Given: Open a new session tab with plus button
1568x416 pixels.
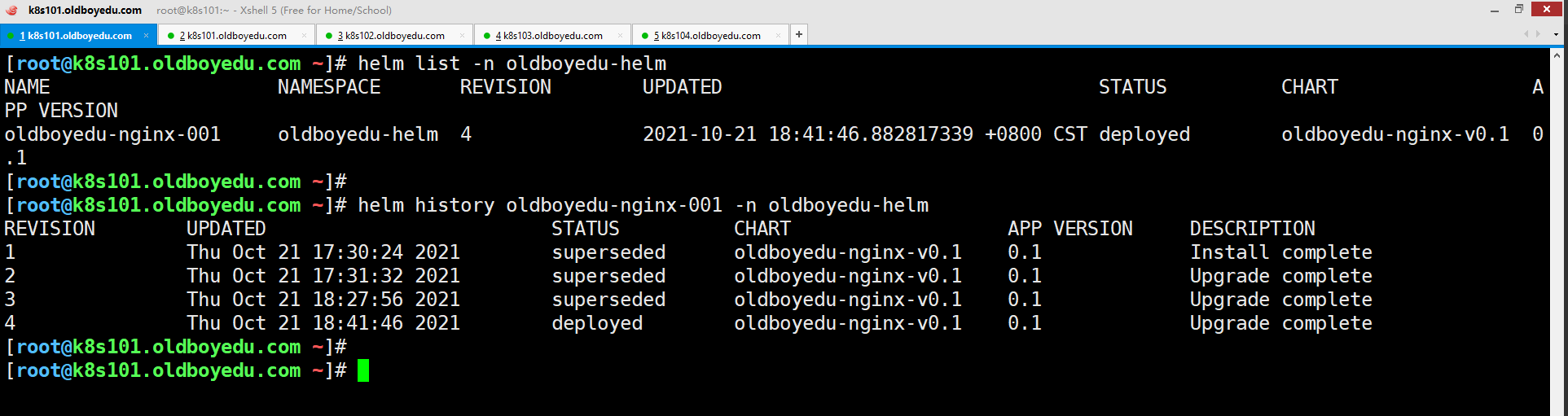Looking at the screenshot, I should click(799, 34).
